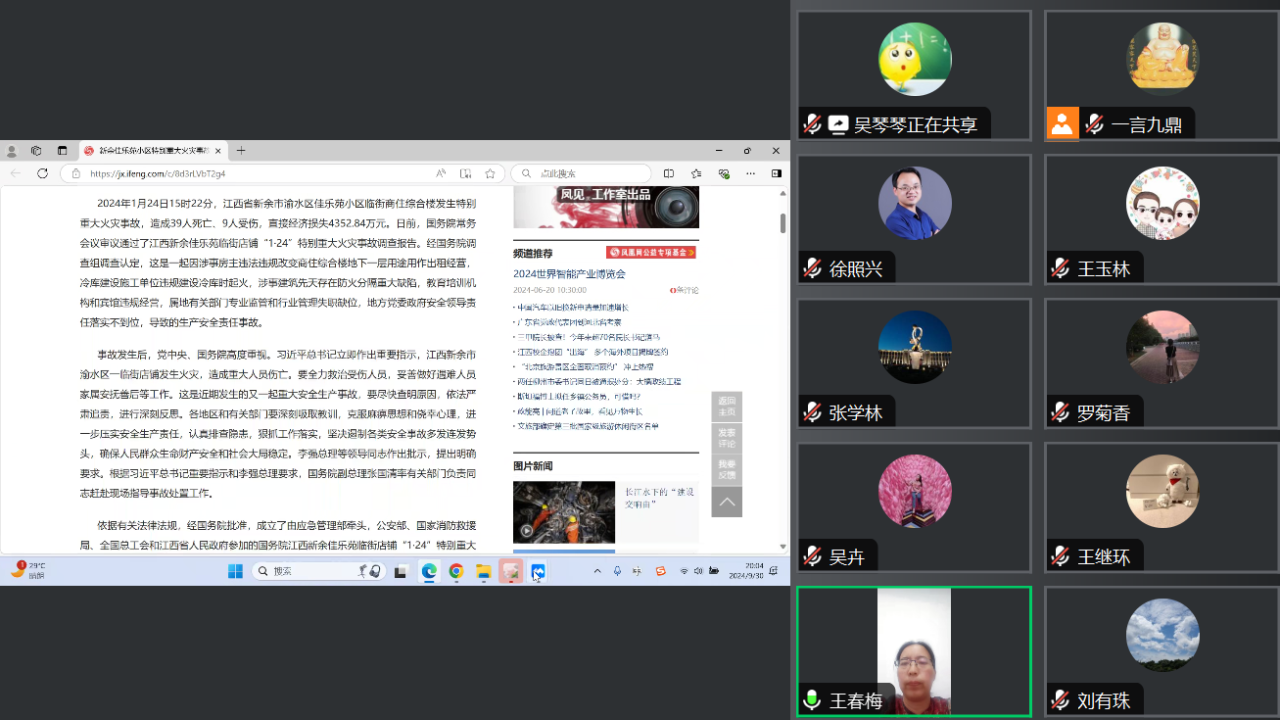Click the webpage vertical scrollbar
The width and height of the screenshot is (1280, 720).
(x=783, y=223)
